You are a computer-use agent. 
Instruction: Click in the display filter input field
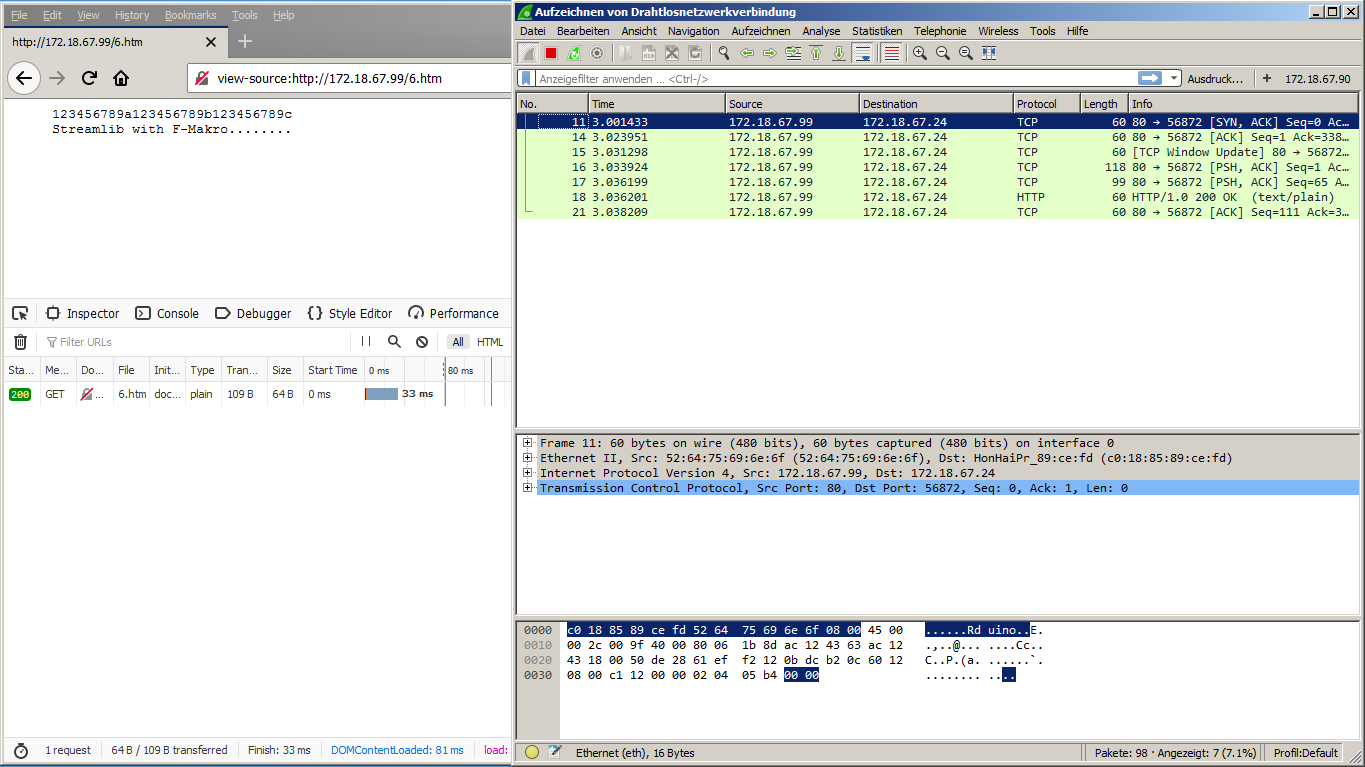[830, 78]
